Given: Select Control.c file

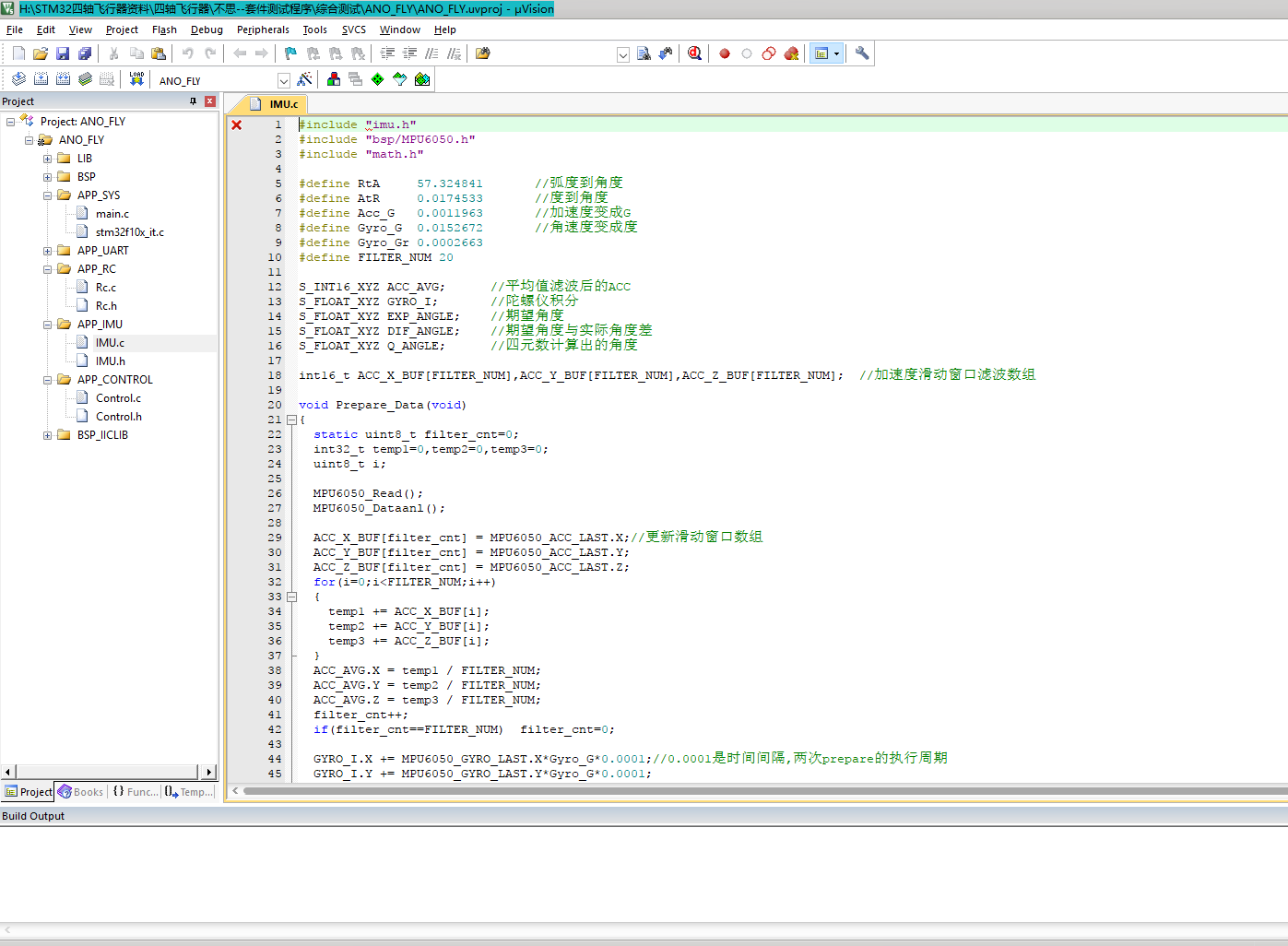Looking at the screenshot, I should click(x=118, y=398).
